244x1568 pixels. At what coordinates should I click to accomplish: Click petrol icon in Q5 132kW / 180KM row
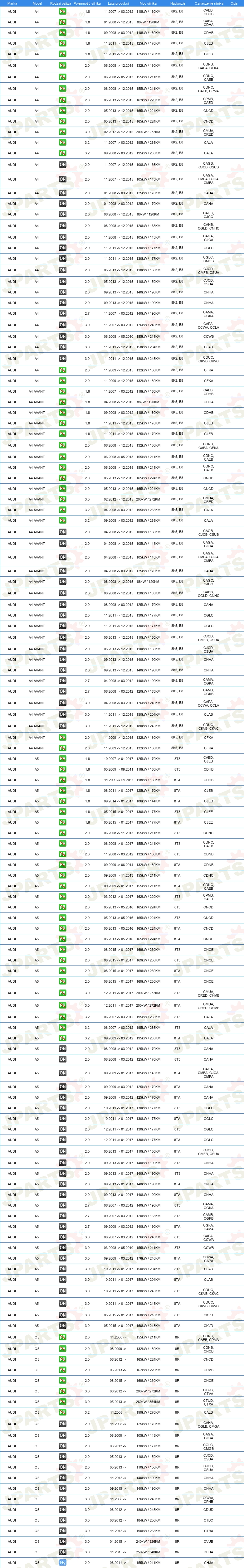pyautogui.click(x=63, y=1349)
